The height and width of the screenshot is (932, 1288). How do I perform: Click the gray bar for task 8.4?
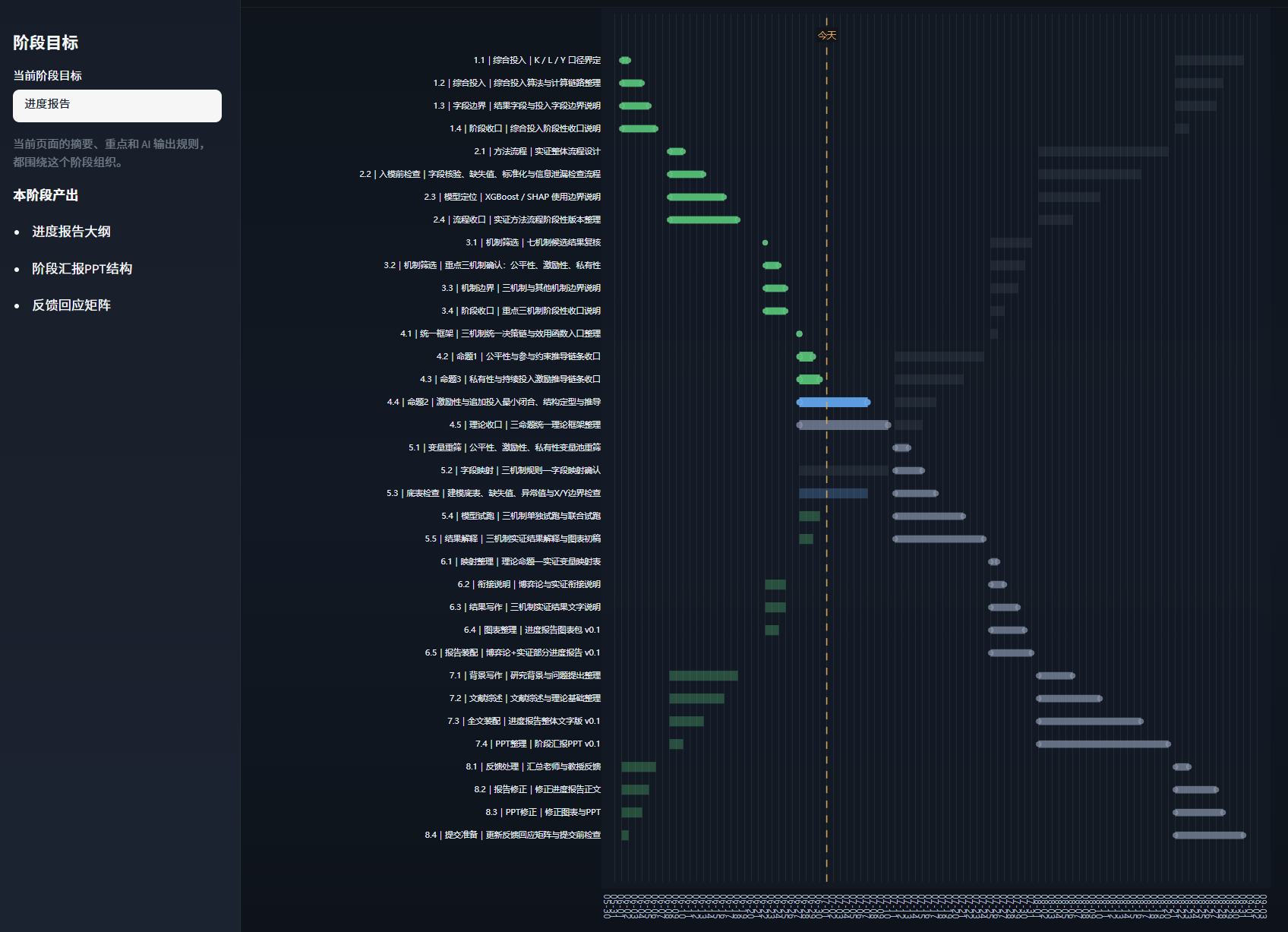[1209, 835]
